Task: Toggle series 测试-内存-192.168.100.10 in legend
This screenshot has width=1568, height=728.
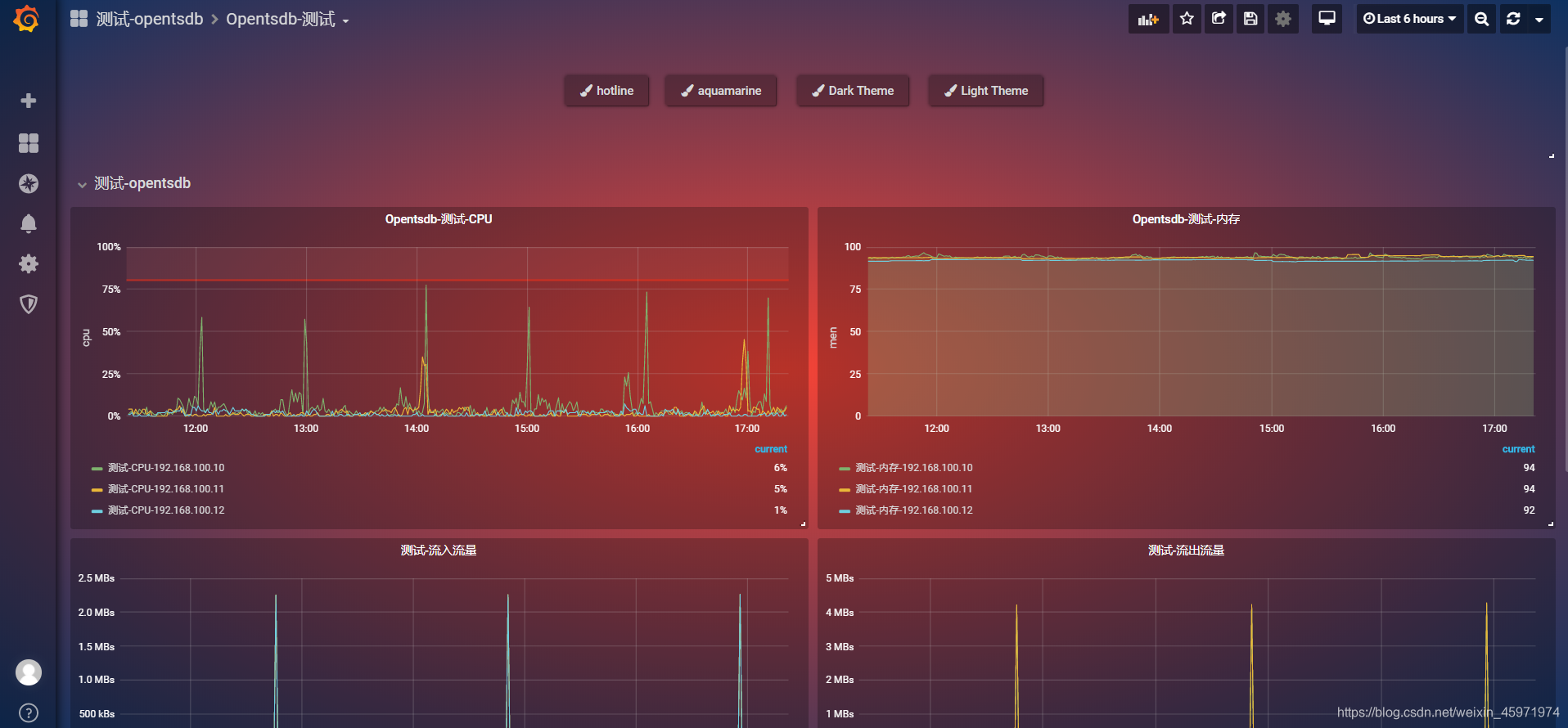Action: pos(914,468)
